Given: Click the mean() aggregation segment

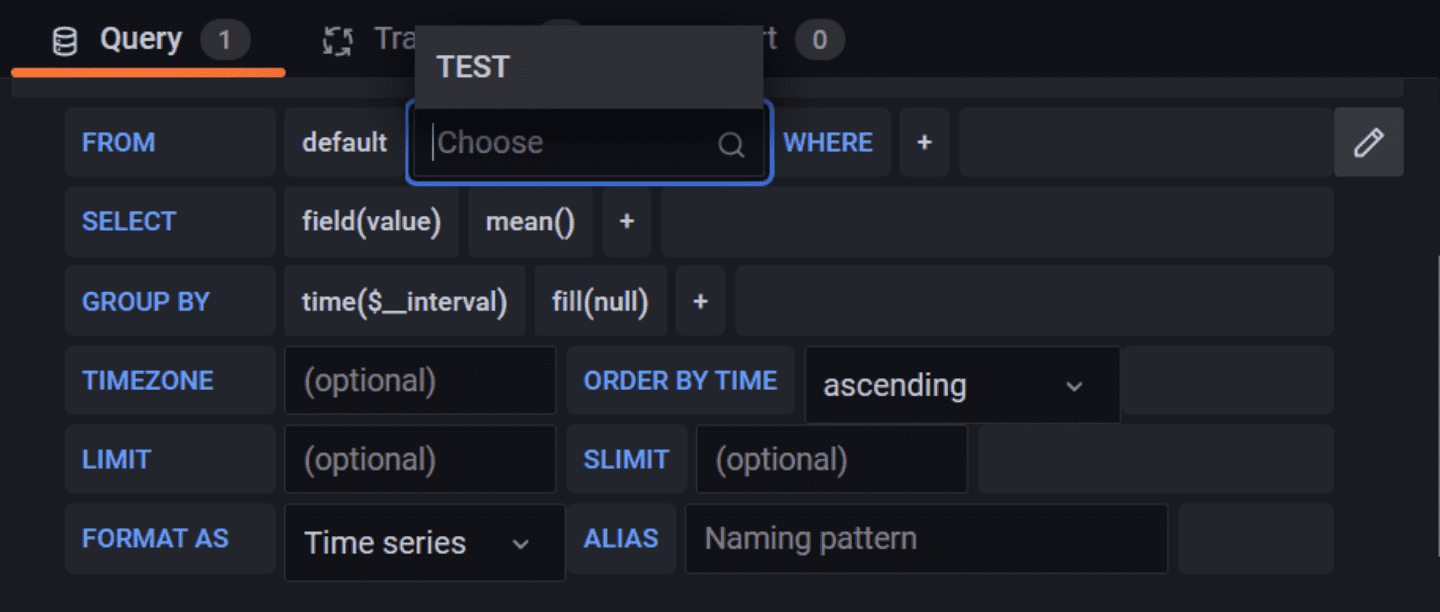Looking at the screenshot, I should (530, 221).
